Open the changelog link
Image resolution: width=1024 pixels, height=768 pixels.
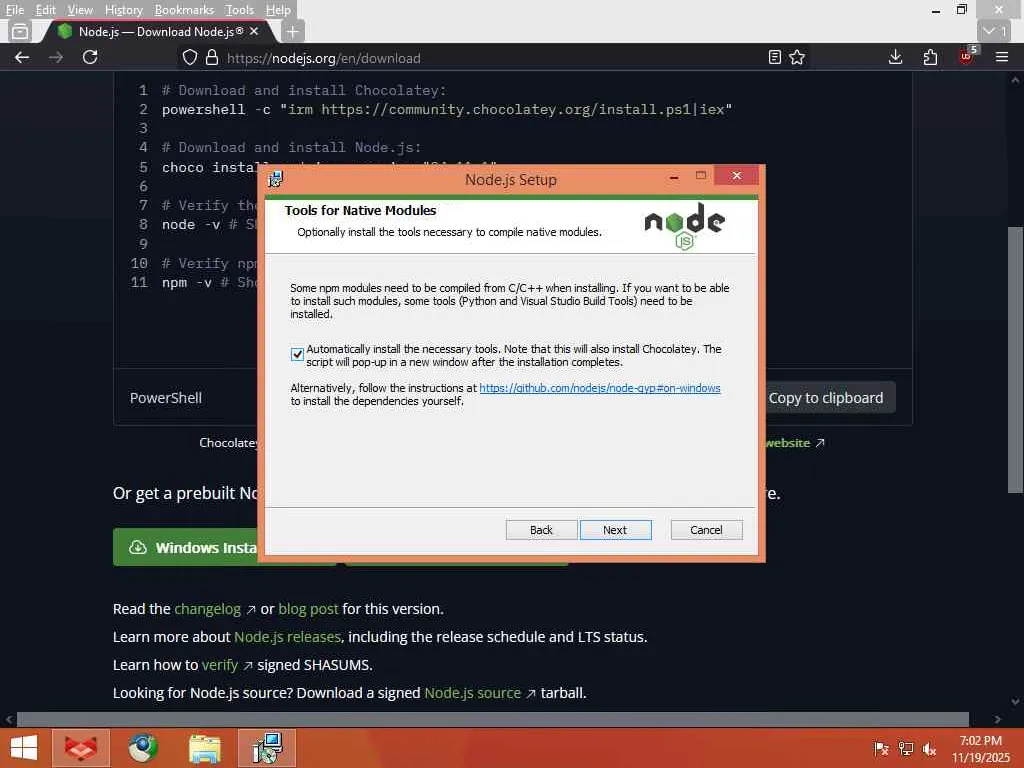208,609
